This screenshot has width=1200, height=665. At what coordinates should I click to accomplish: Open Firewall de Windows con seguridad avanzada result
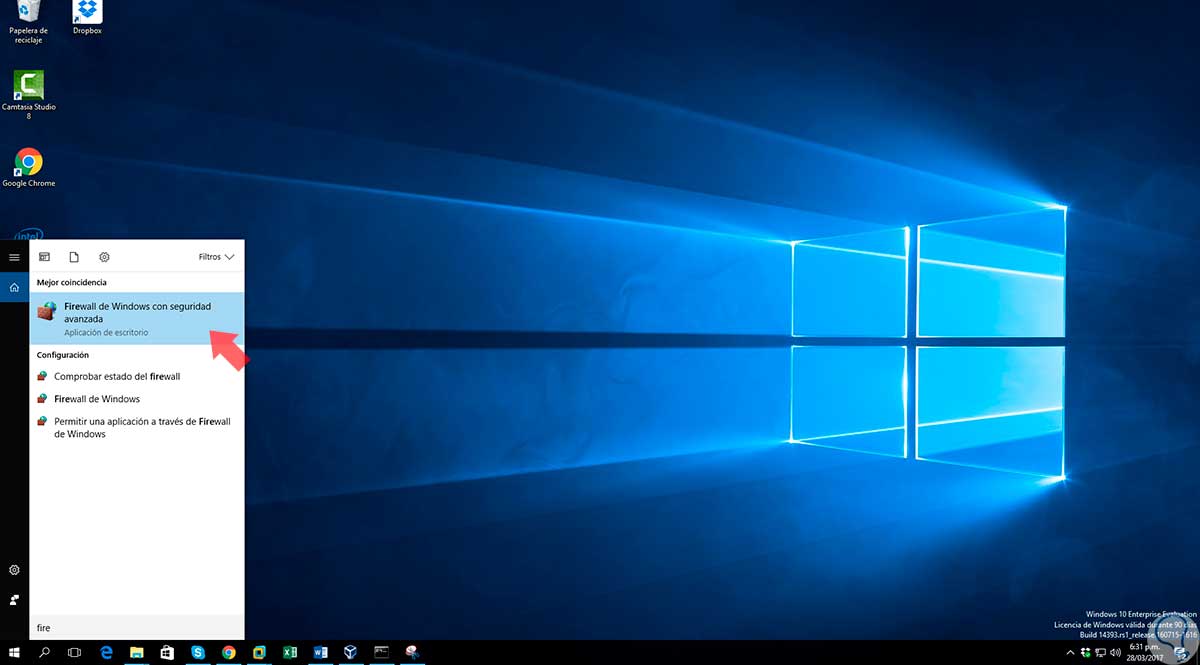tap(137, 318)
